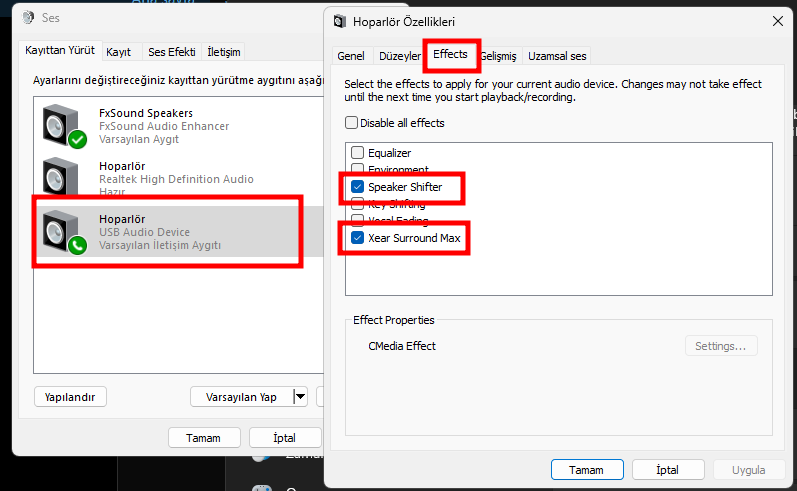Image resolution: width=797 pixels, height=491 pixels.
Task: Click the Hoparlör Özellikleri title bar icon
Action: click(340, 21)
